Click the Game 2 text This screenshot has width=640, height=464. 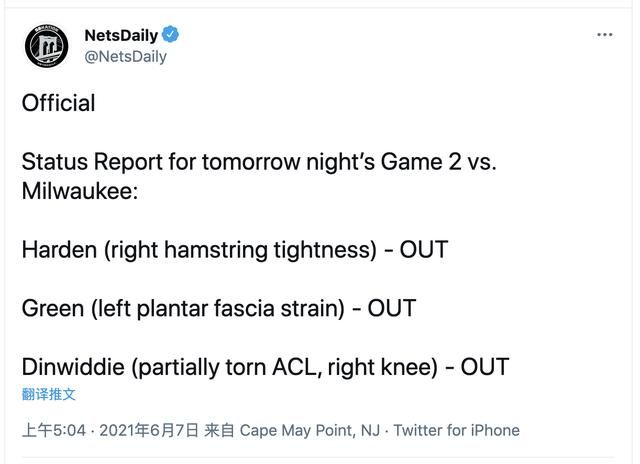421,162
